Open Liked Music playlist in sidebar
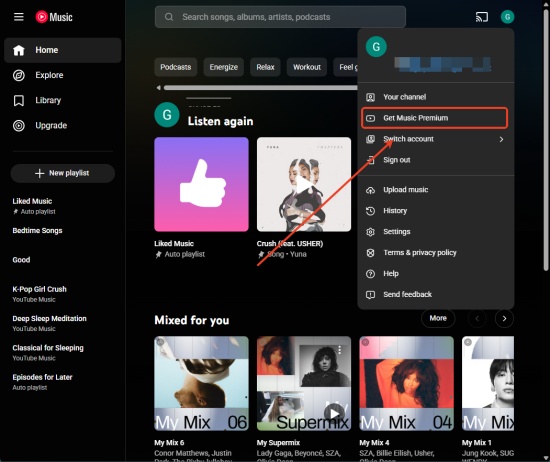The width and height of the screenshot is (550, 462). click(32, 201)
